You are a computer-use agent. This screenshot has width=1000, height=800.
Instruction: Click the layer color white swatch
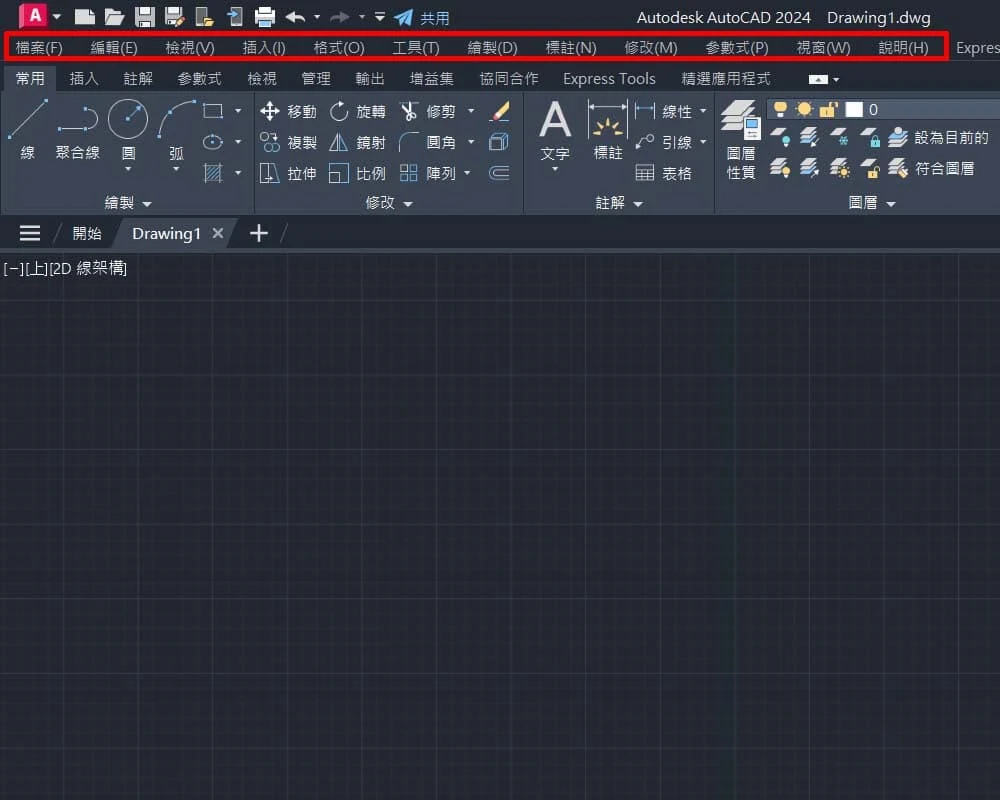coord(854,110)
